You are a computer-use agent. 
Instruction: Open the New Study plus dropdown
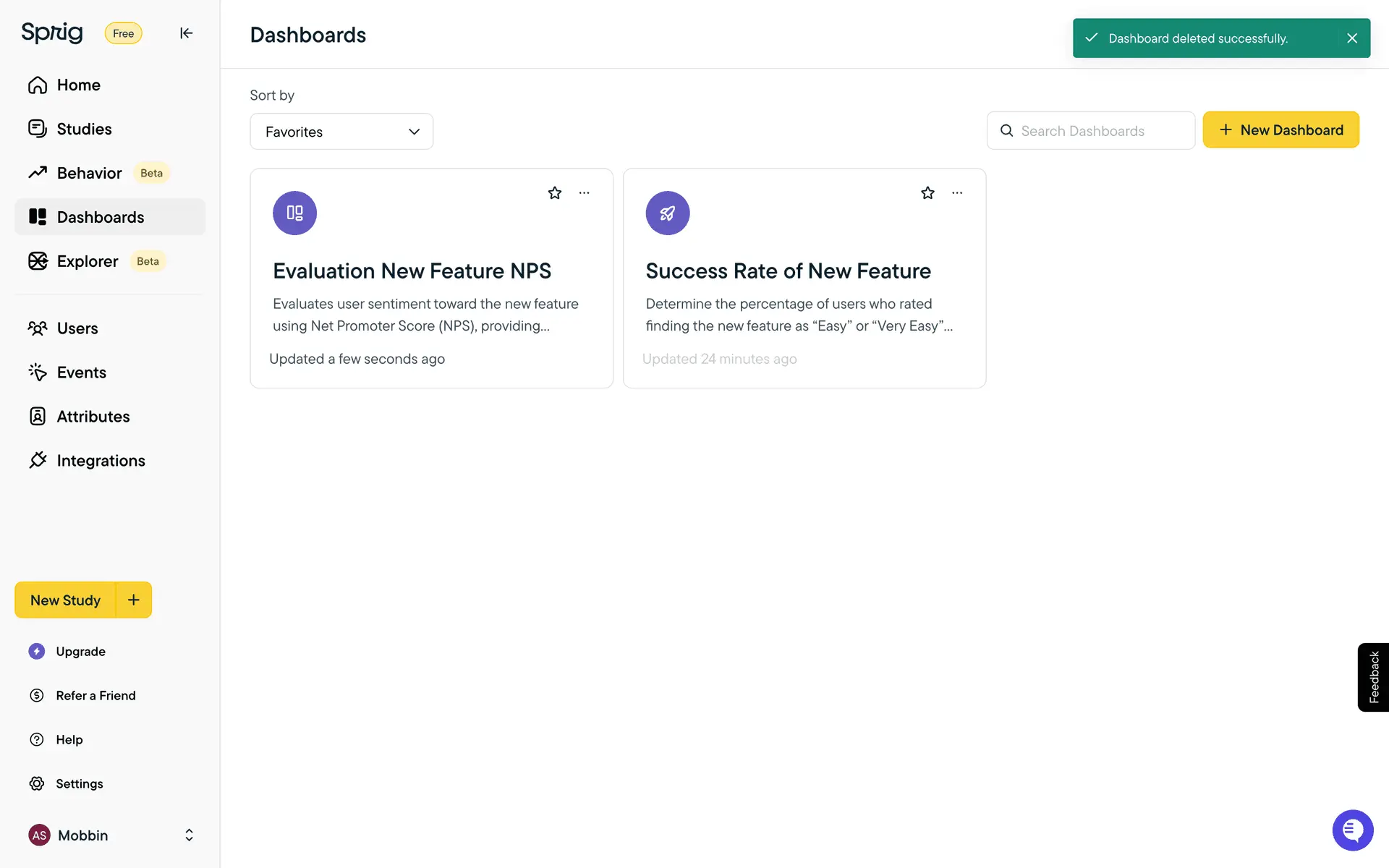(134, 600)
